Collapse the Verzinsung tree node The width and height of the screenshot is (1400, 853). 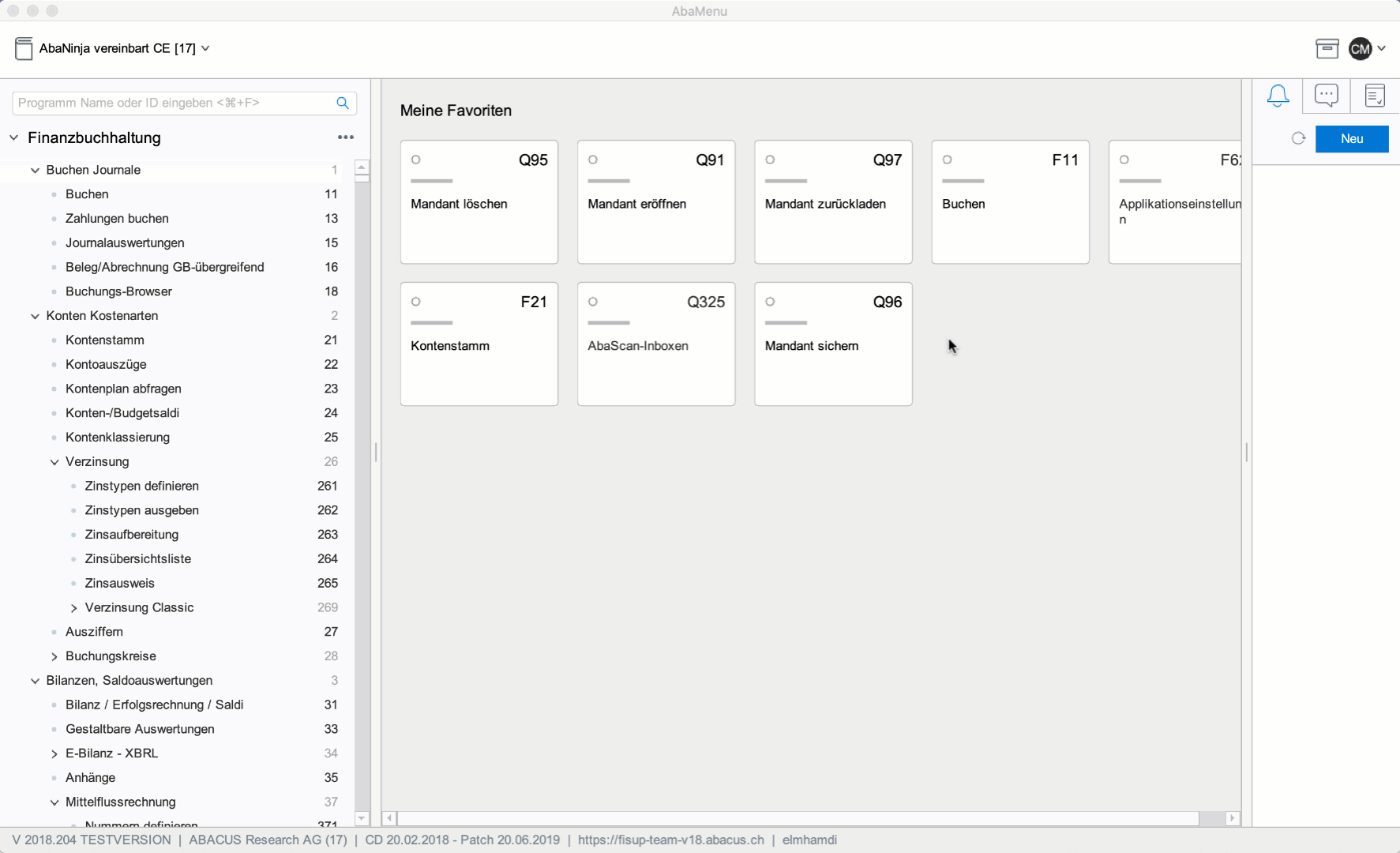tap(54, 462)
